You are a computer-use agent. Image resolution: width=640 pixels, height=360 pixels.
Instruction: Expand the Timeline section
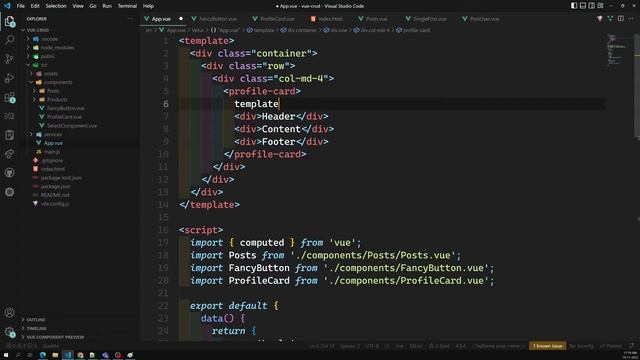[36, 328]
